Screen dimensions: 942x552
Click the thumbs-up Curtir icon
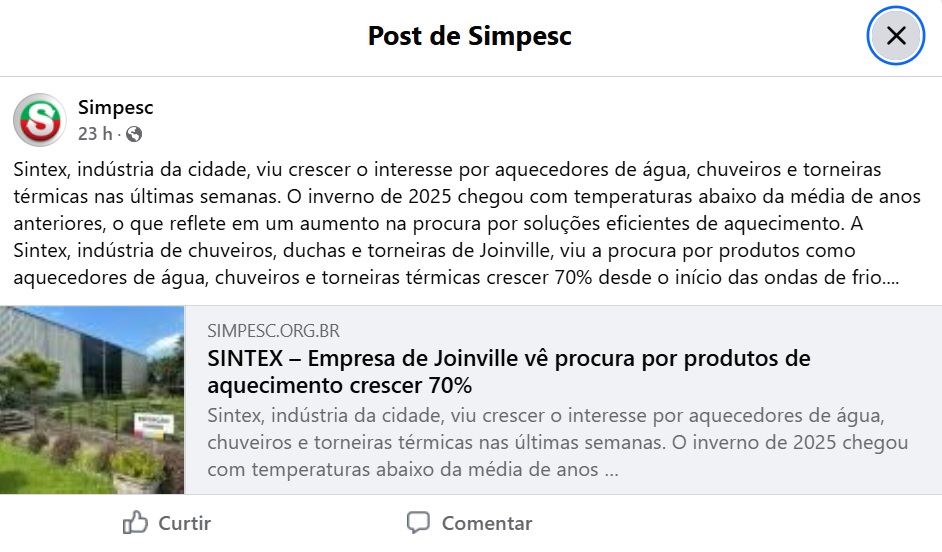135,522
